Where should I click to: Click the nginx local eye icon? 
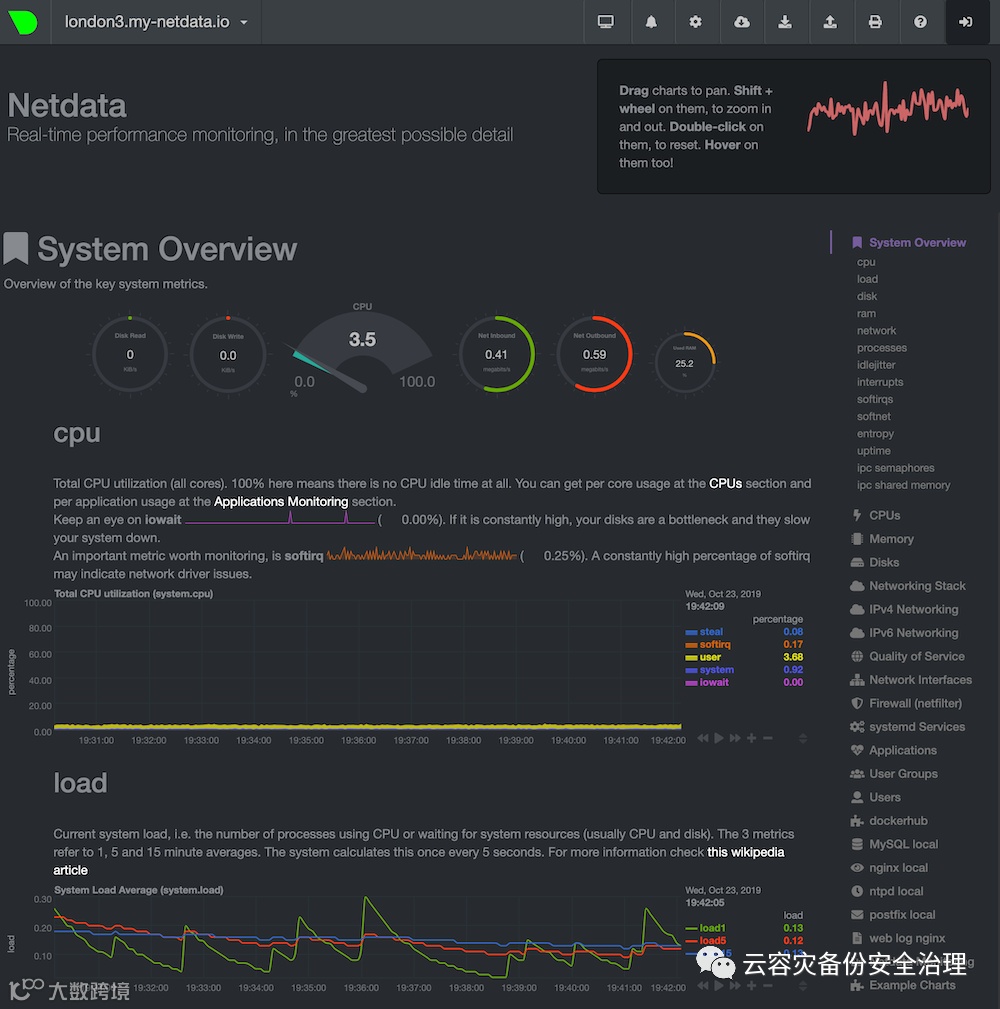pyautogui.click(x=857, y=868)
